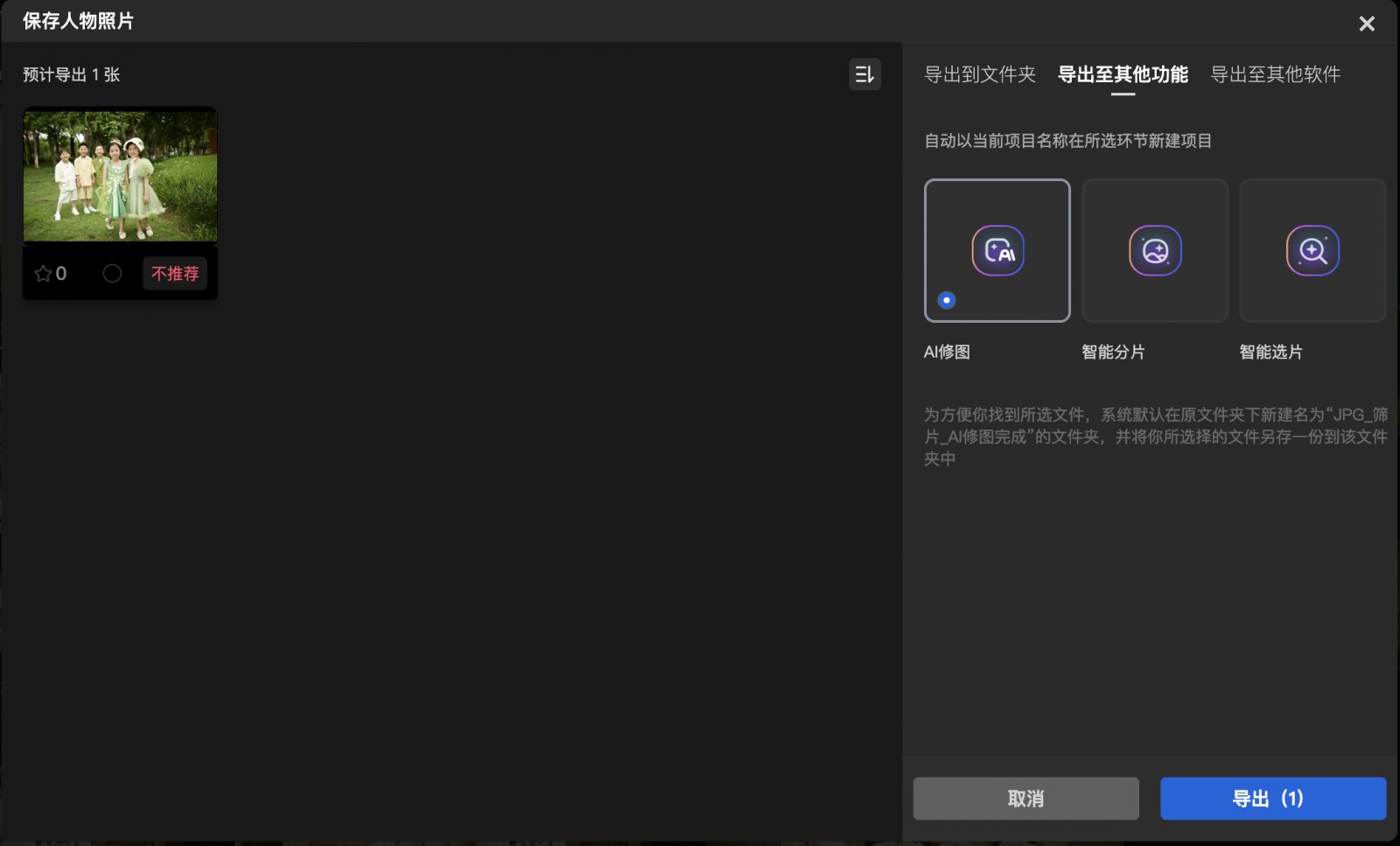Open the sort order icon above thumbnails
The width and height of the screenshot is (1400, 846).
click(864, 74)
